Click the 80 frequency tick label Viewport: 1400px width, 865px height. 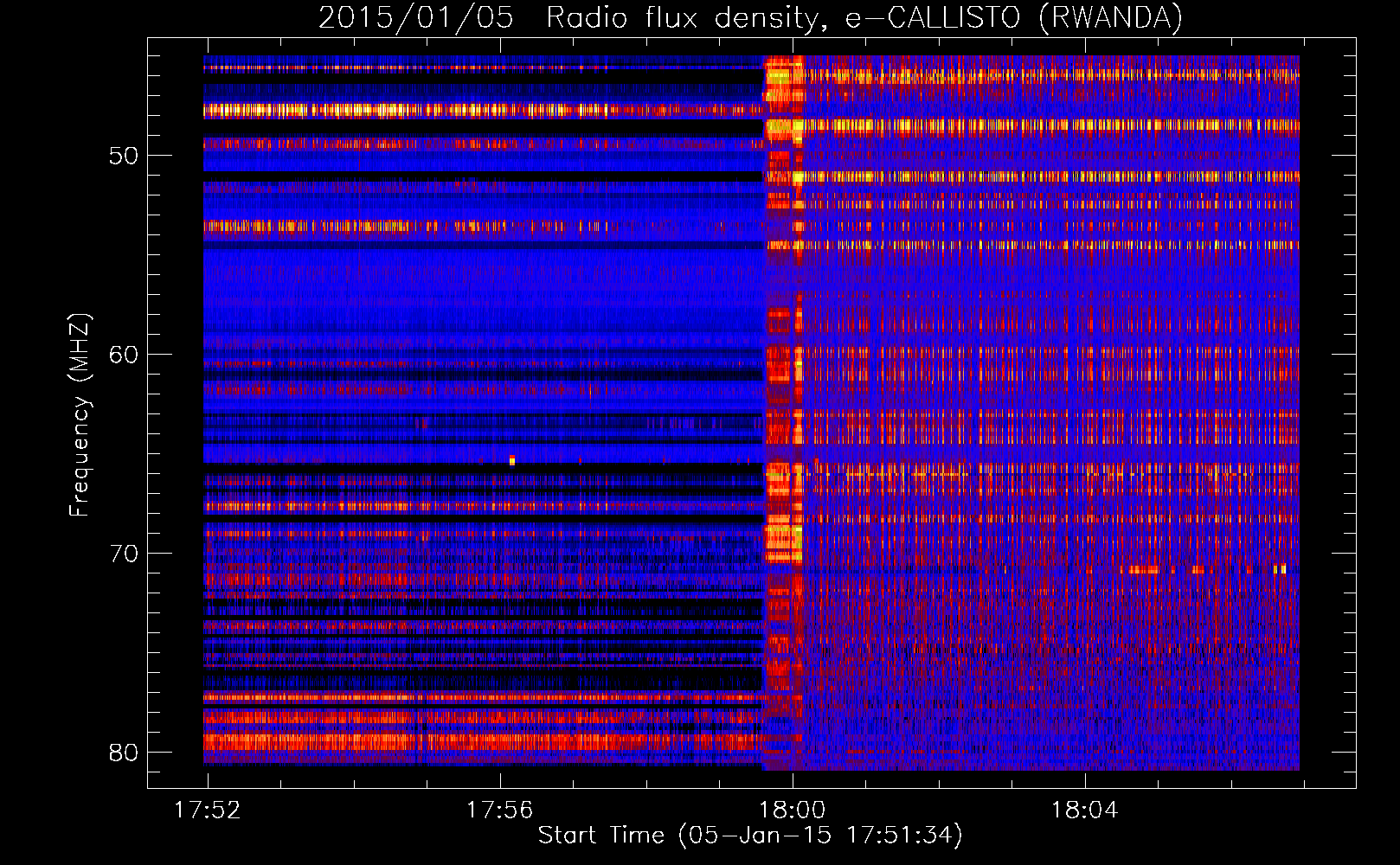click(124, 753)
